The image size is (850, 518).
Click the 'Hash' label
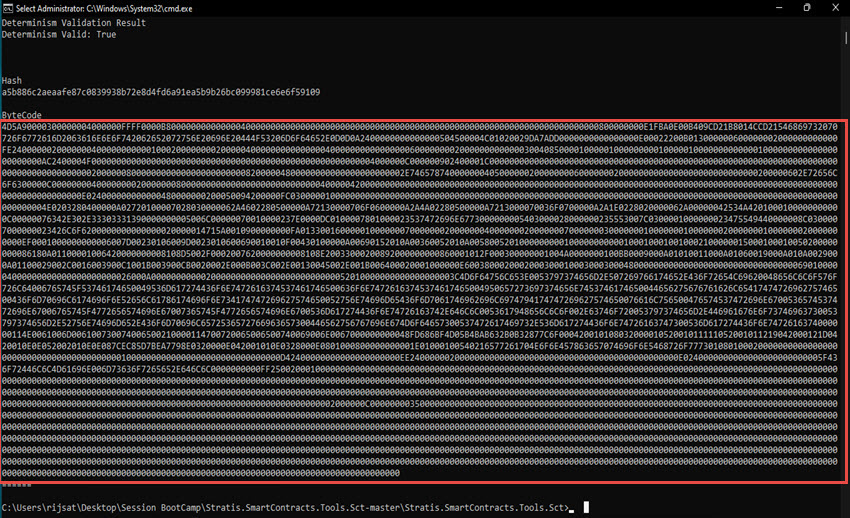(12, 80)
